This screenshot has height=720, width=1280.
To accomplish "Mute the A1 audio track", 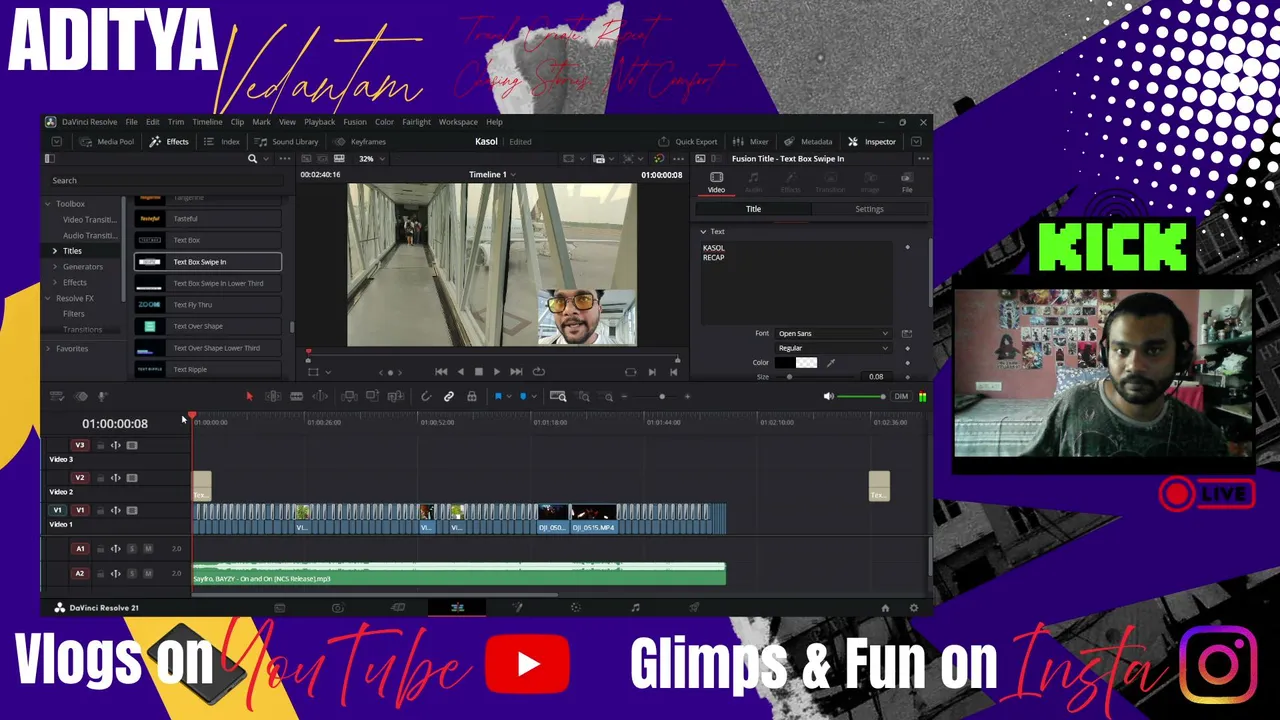I will coord(148,549).
